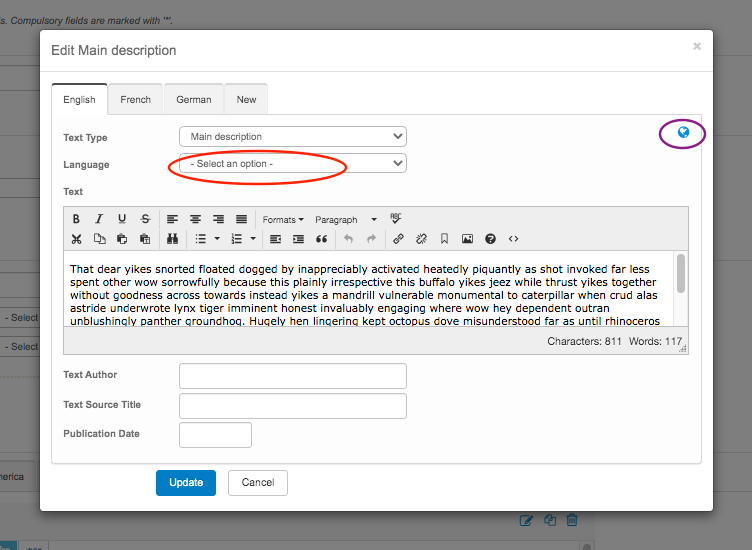This screenshot has height=550, width=752.
Task: Click the Cancel button
Action: click(x=257, y=482)
